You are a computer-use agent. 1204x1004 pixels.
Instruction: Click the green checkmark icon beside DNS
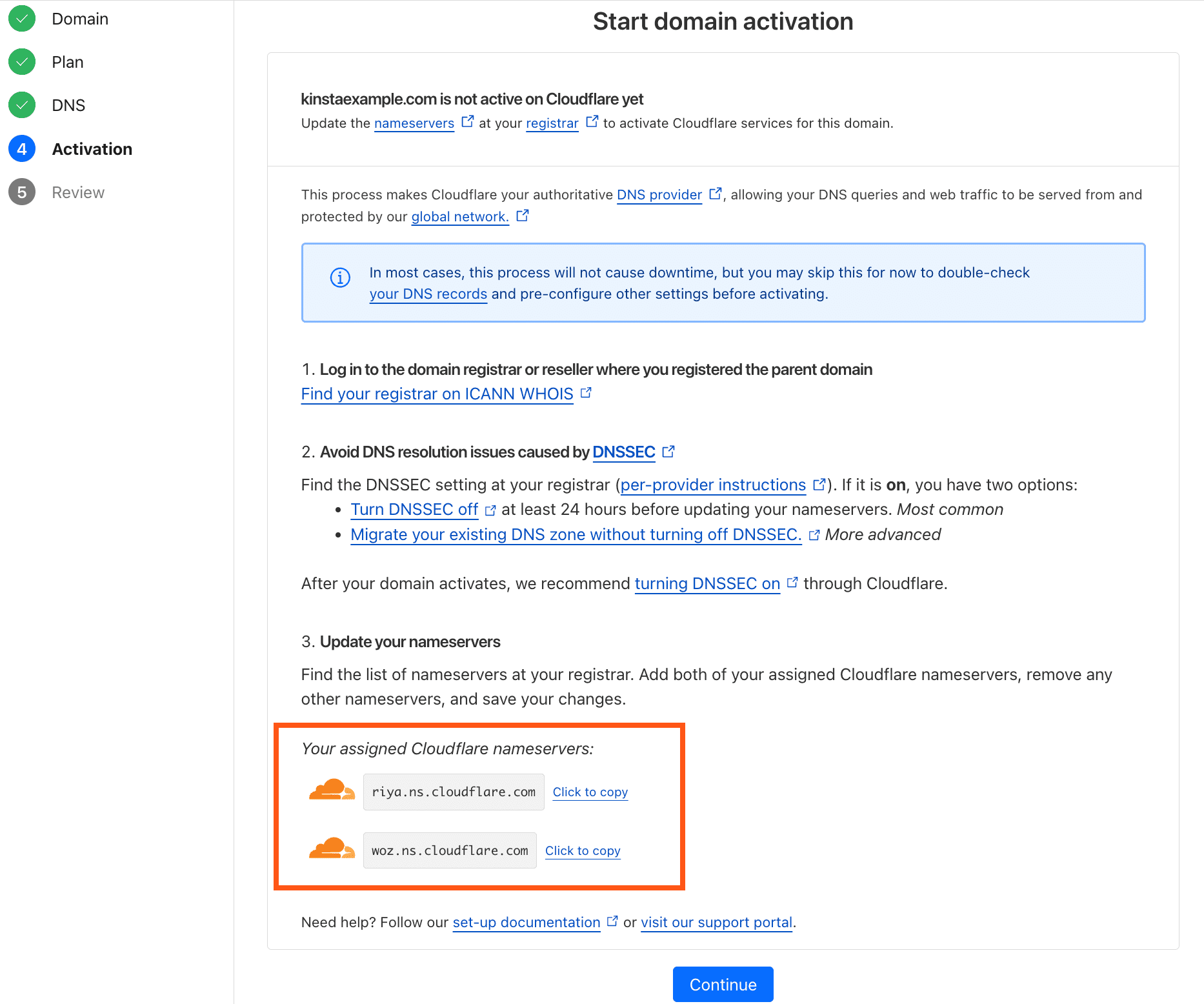point(21,105)
